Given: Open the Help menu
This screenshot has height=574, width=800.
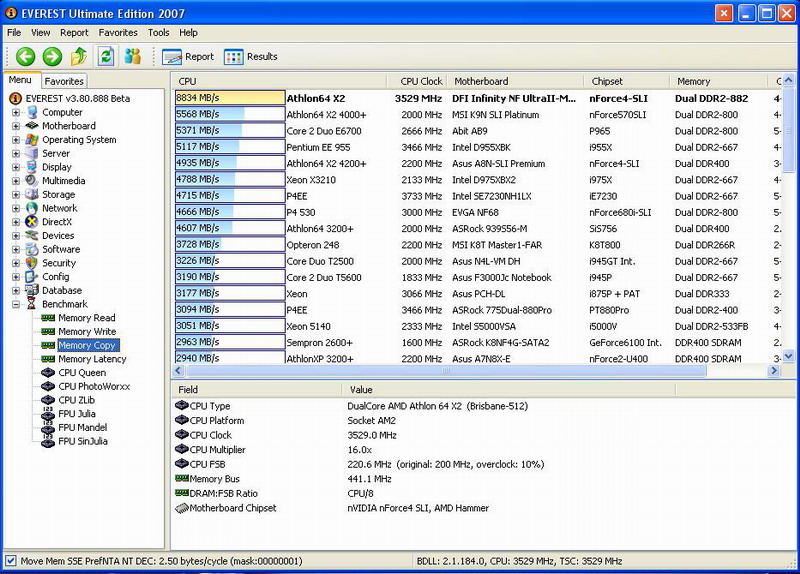Looking at the screenshot, I should coord(188,33).
